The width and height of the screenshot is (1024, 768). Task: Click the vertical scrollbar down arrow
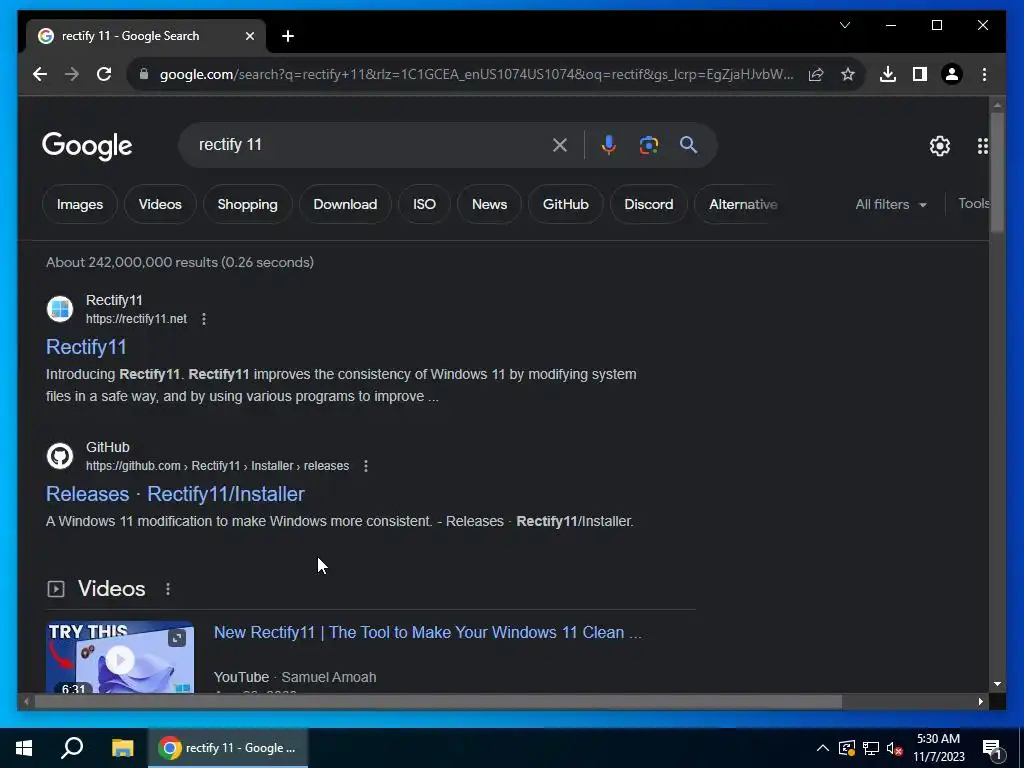997,684
